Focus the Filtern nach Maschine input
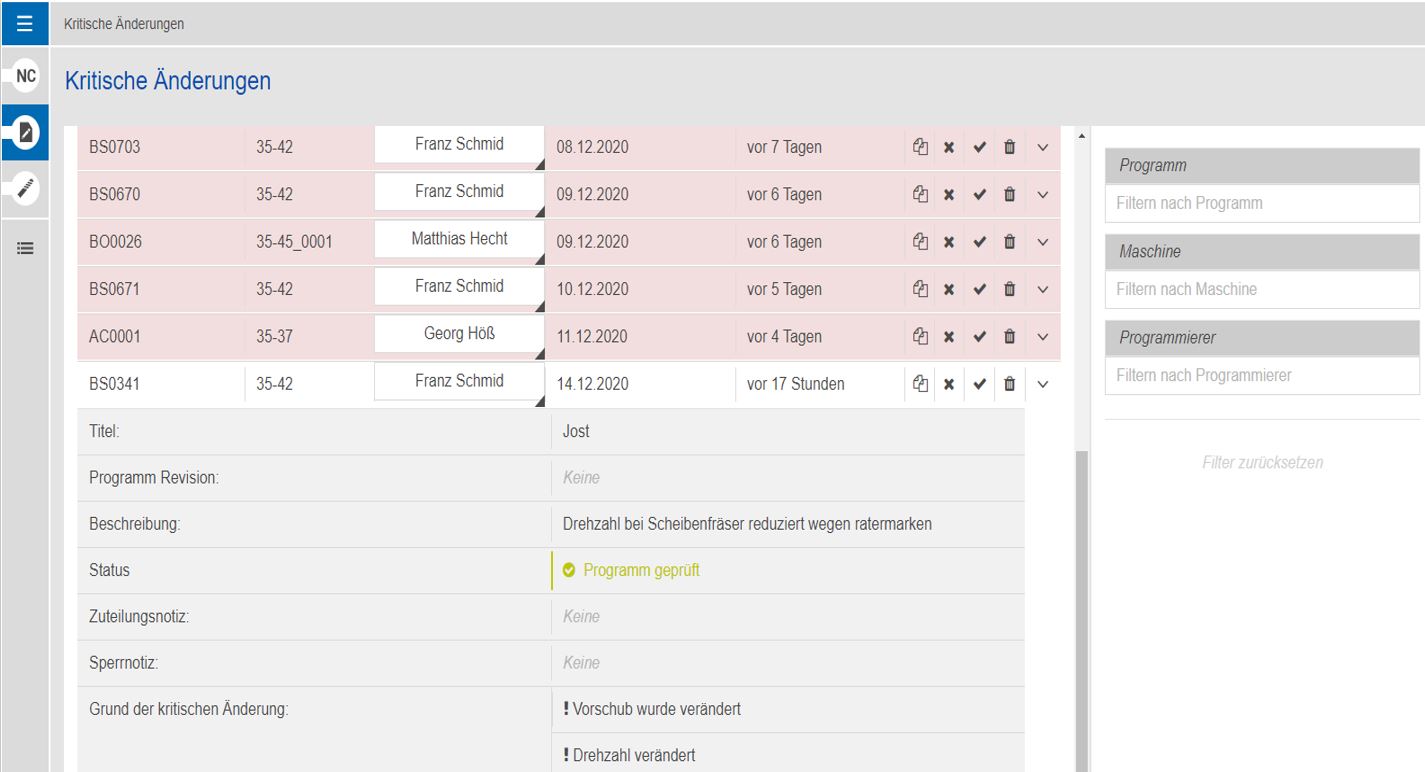Viewport: 1425px width, 772px height. click(x=1262, y=289)
